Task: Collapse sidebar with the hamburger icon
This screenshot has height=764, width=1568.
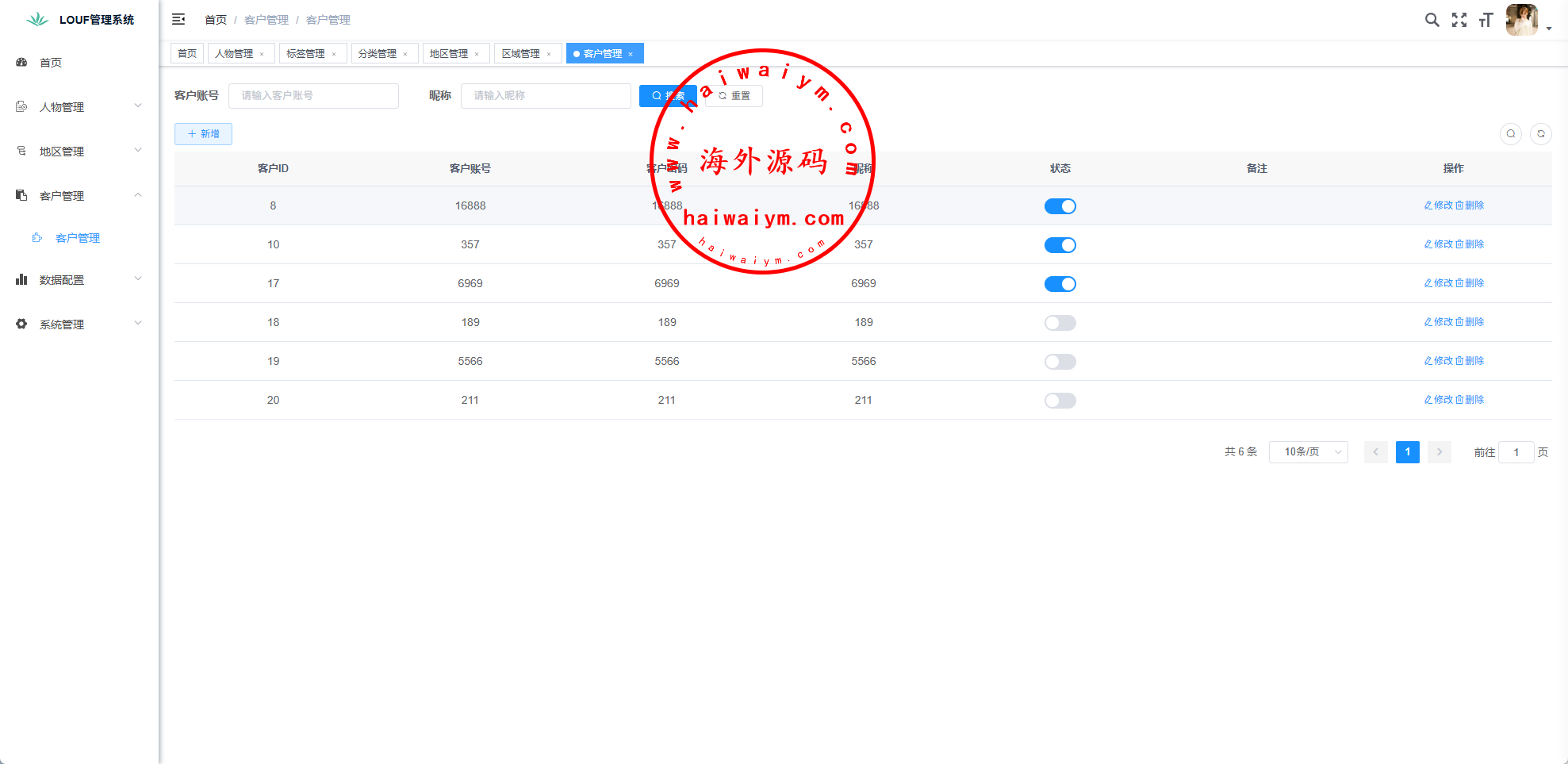Action: tap(178, 19)
